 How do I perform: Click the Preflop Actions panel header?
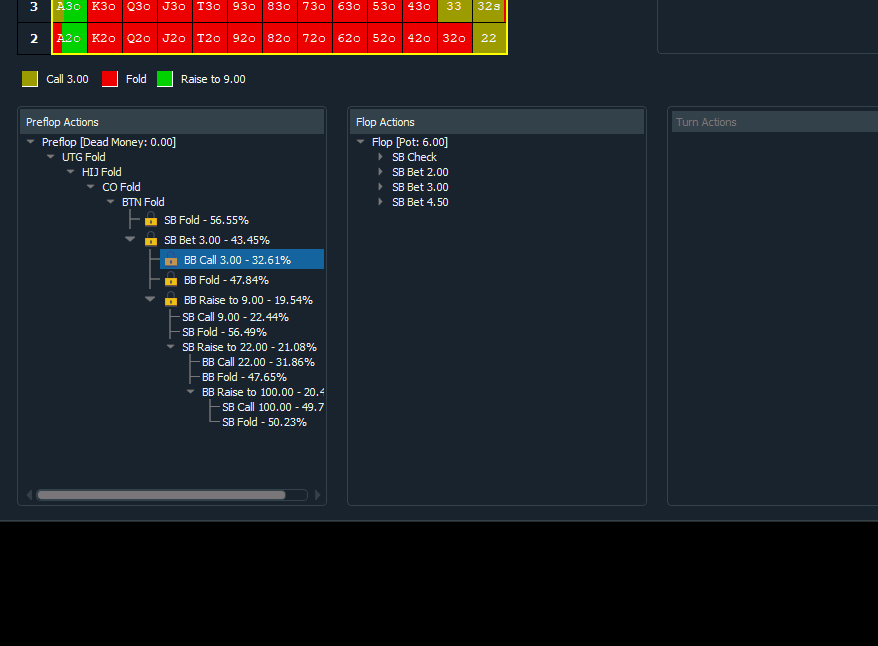click(172, 122)
